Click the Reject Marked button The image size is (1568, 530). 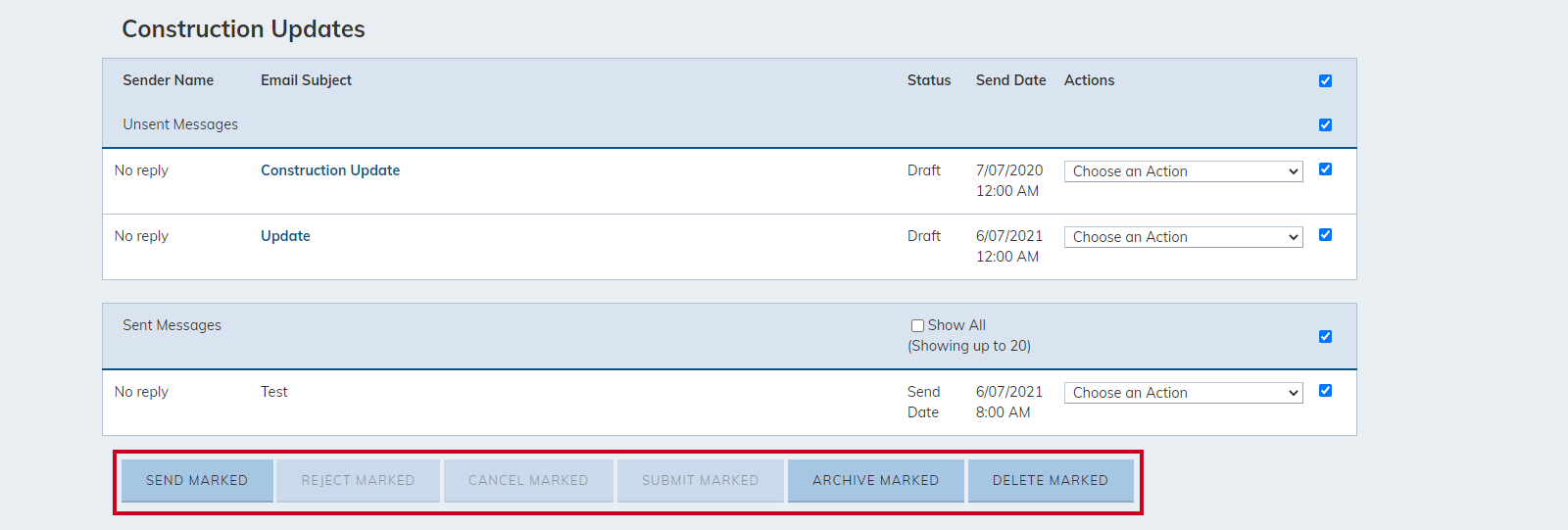(358, 481)
